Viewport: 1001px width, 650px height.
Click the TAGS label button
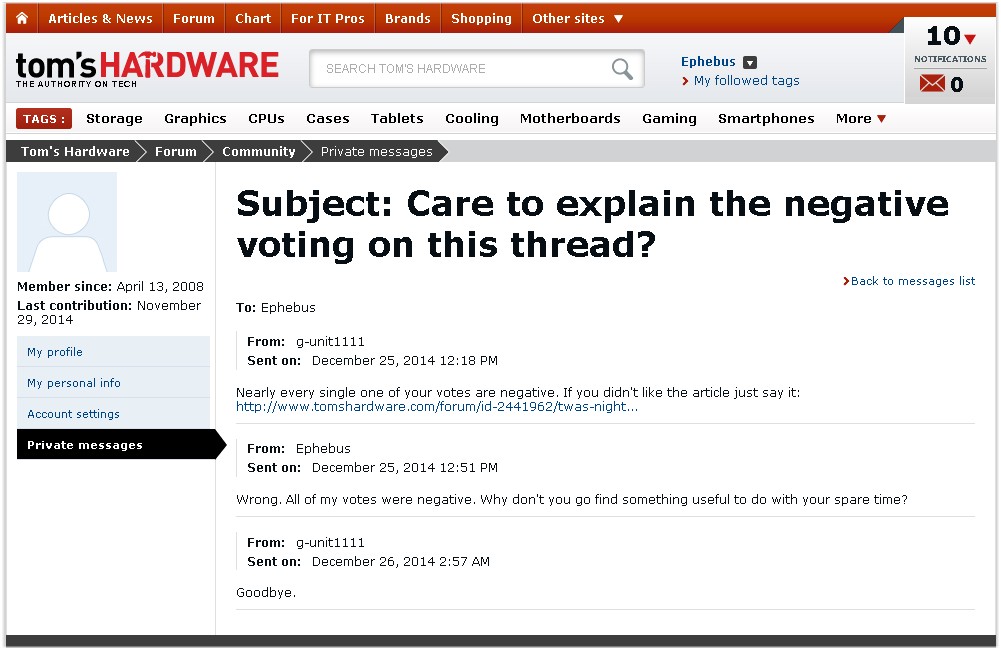click(43, 119)
